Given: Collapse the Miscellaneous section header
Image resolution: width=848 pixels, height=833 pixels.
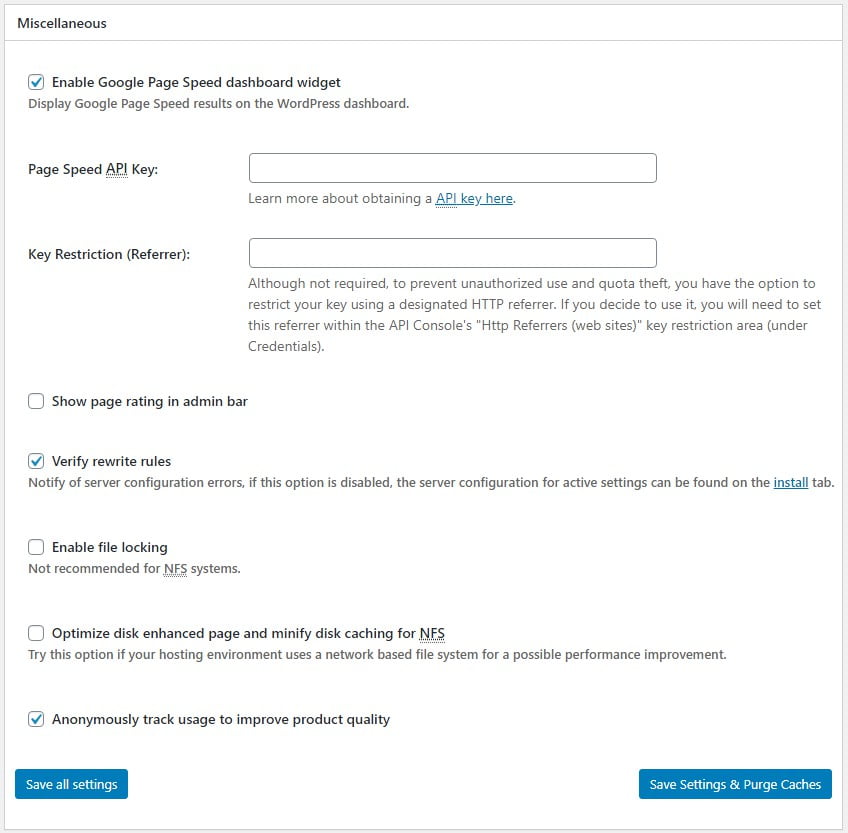Looking at the screenshot, I should point(62,22).
